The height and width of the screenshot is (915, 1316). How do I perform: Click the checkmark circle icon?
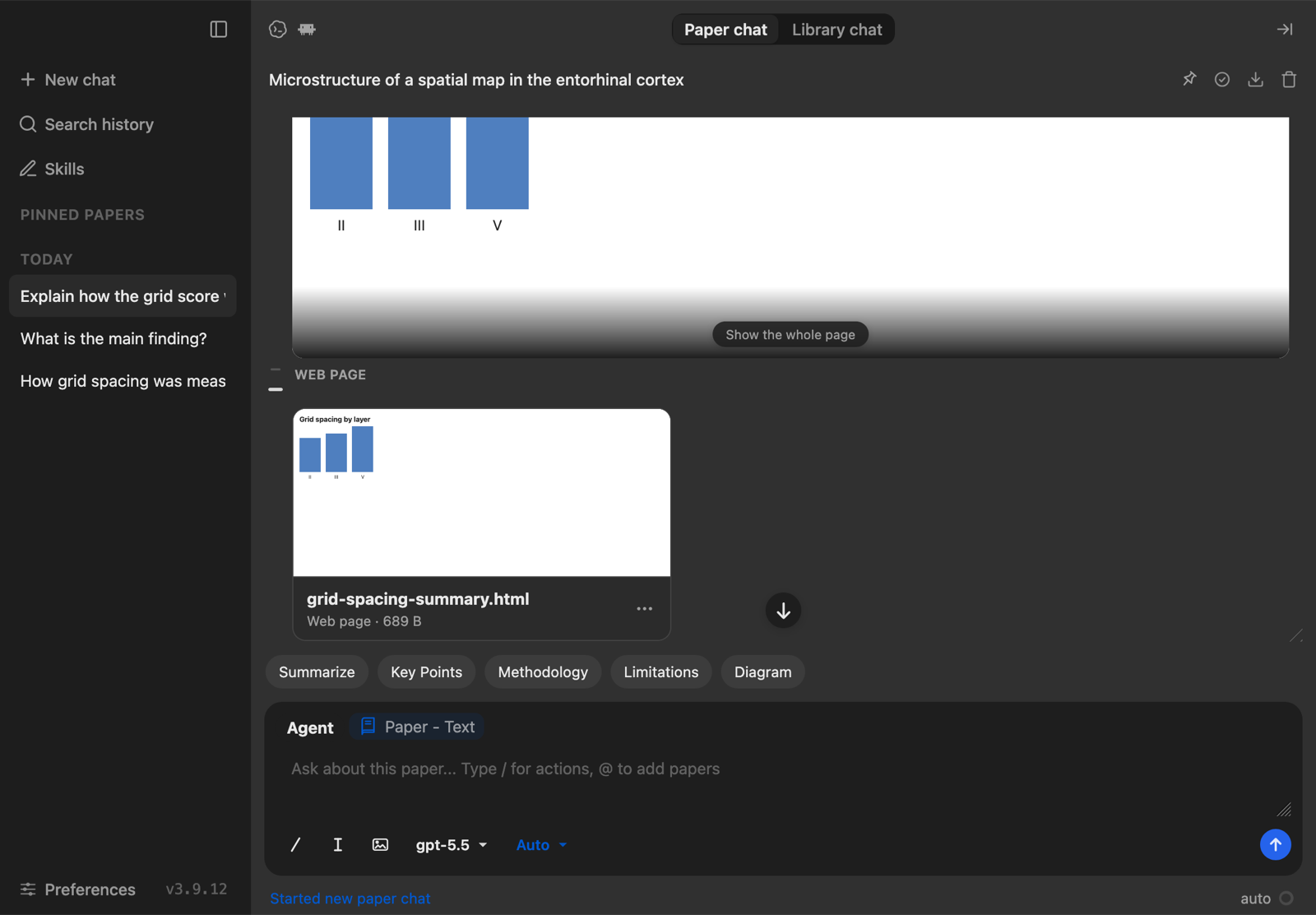(1222, 79)
